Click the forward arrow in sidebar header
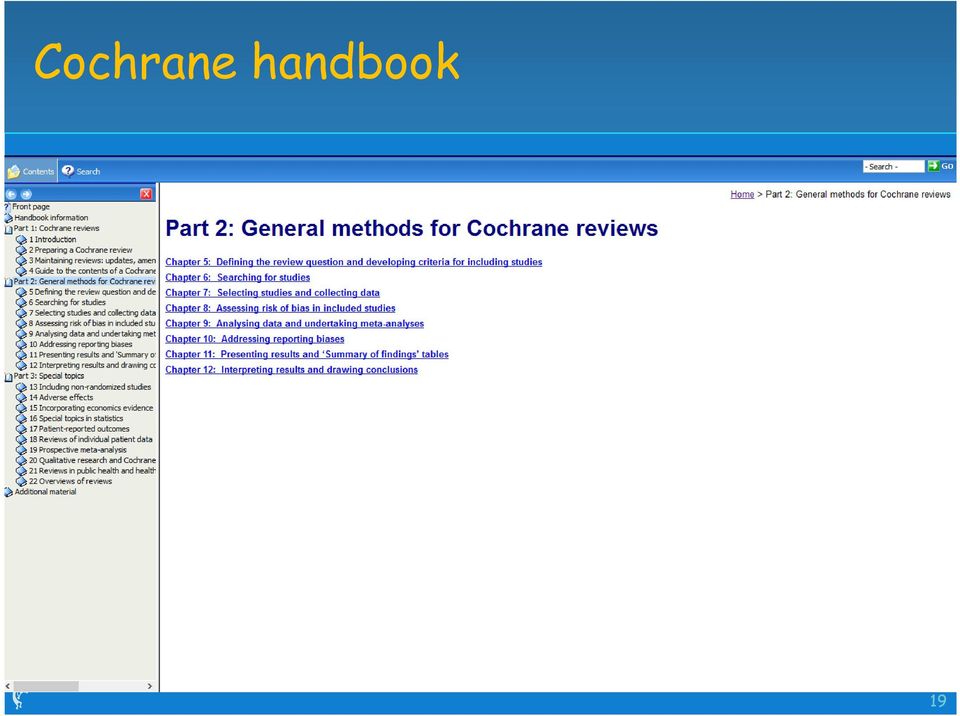The width and height of the screenshot is (960, 716). [26, 194]
